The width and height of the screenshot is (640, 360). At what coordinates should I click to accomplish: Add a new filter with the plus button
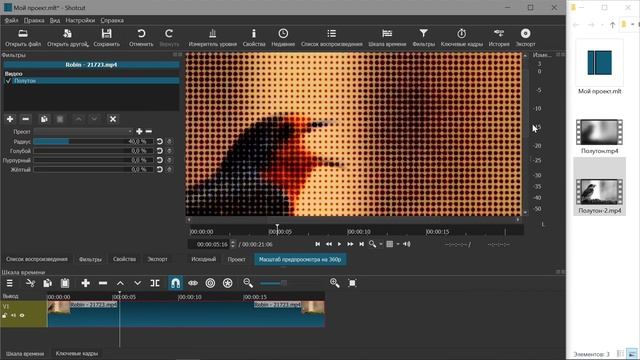10,119
